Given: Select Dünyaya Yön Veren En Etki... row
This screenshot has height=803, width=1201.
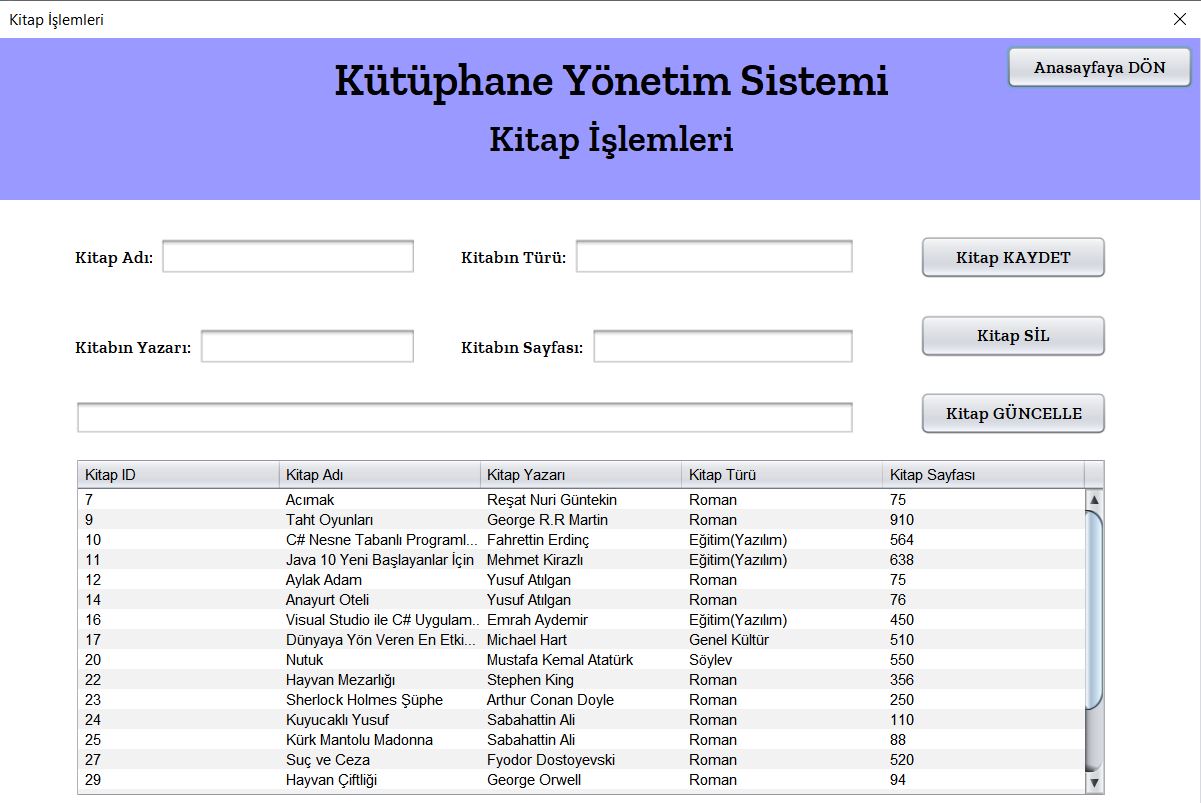Looking at the screenshot, I should coord(581,640).
